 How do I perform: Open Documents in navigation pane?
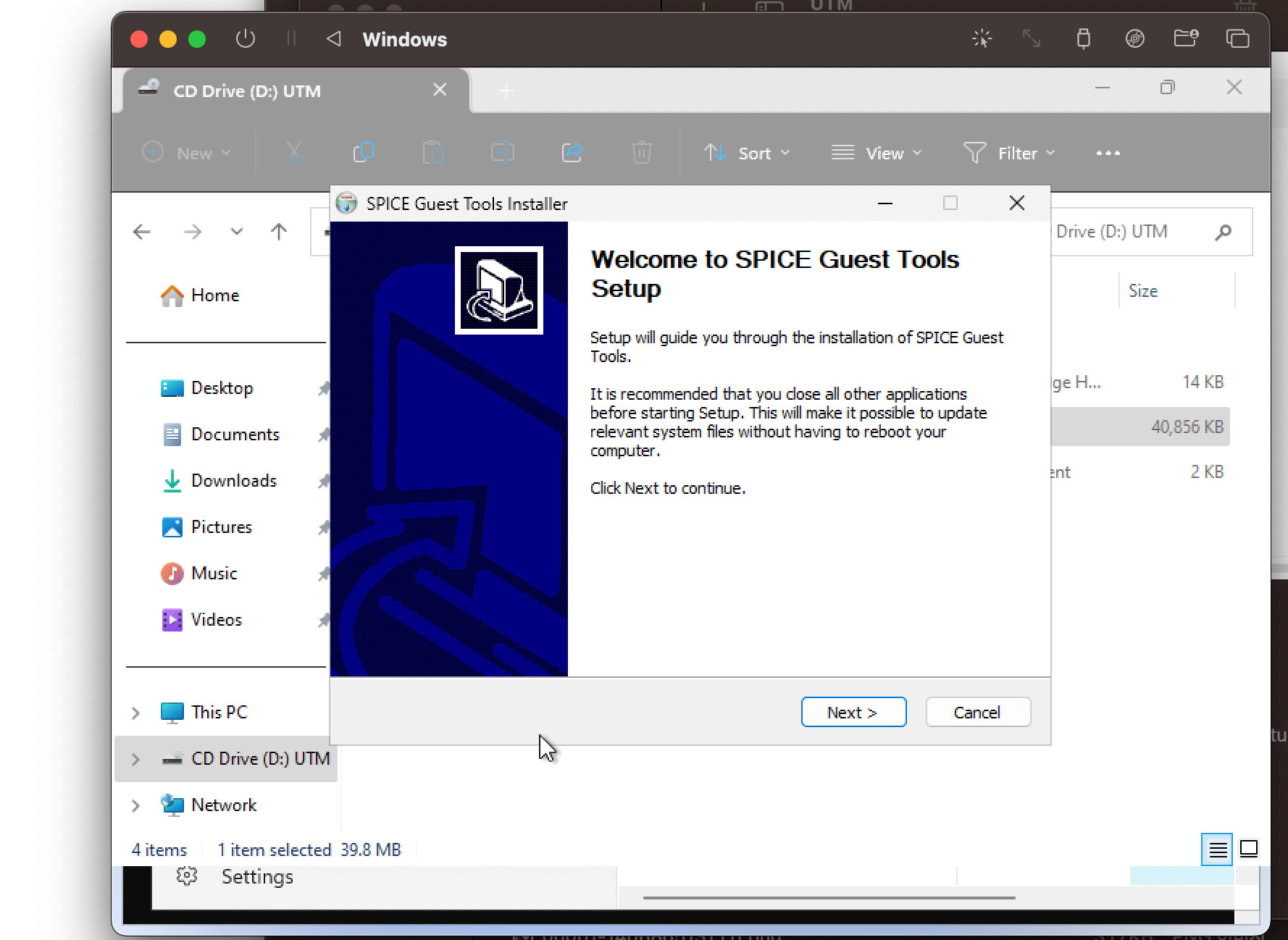220,435
